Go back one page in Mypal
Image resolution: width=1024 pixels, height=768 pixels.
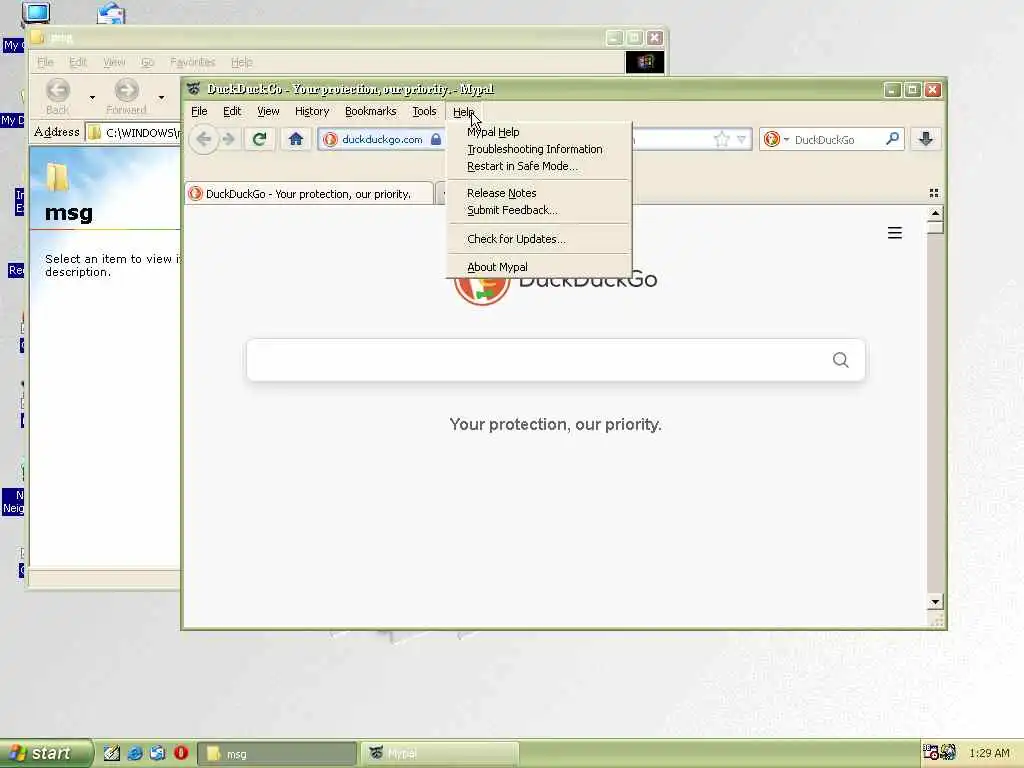point(204,139)
